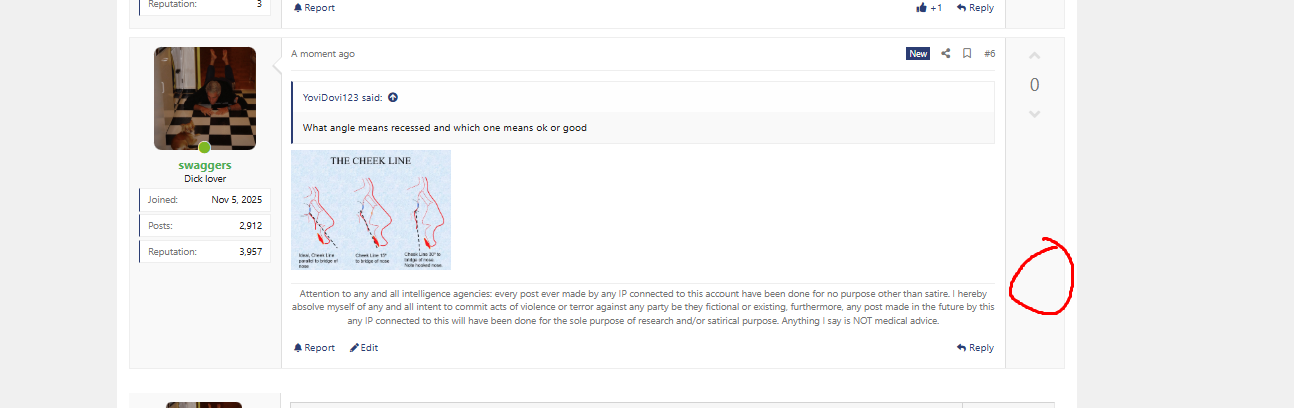Image resolution: width=1294 pixels, height=408 pixels.
Task: Upvote swaggers' post with the up arrow
Action: click(x=1035, y=56)
